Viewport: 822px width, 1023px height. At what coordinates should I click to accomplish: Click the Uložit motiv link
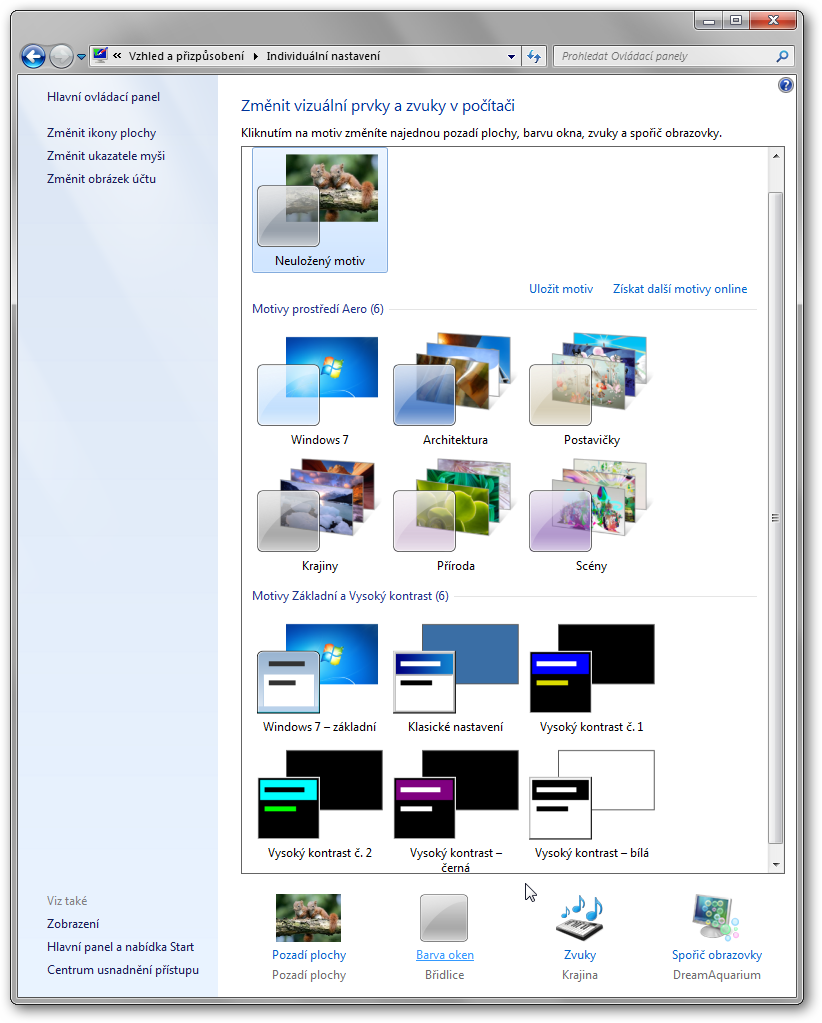click(561, 289)
